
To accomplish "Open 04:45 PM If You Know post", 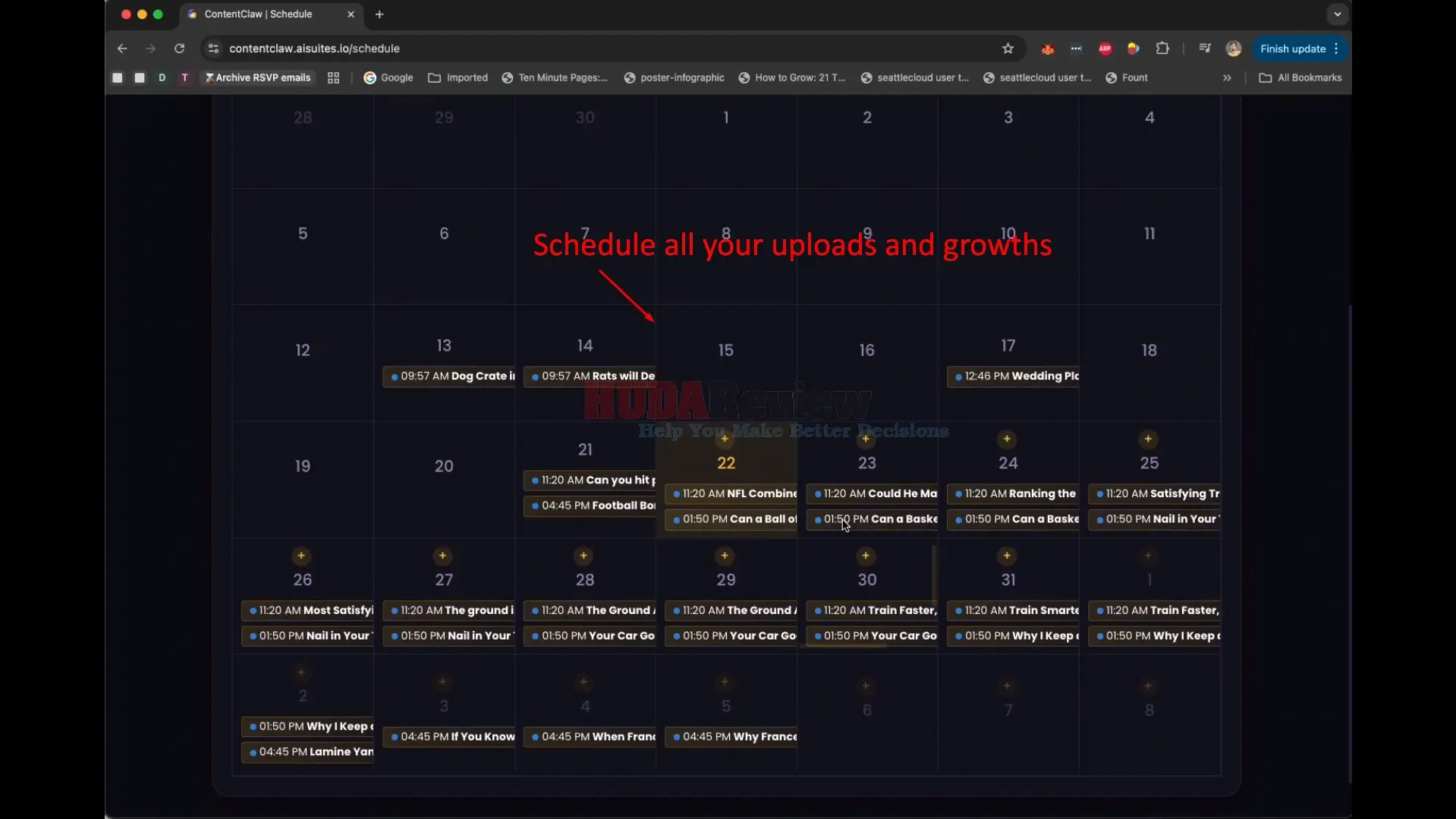I will coord(448,737).
